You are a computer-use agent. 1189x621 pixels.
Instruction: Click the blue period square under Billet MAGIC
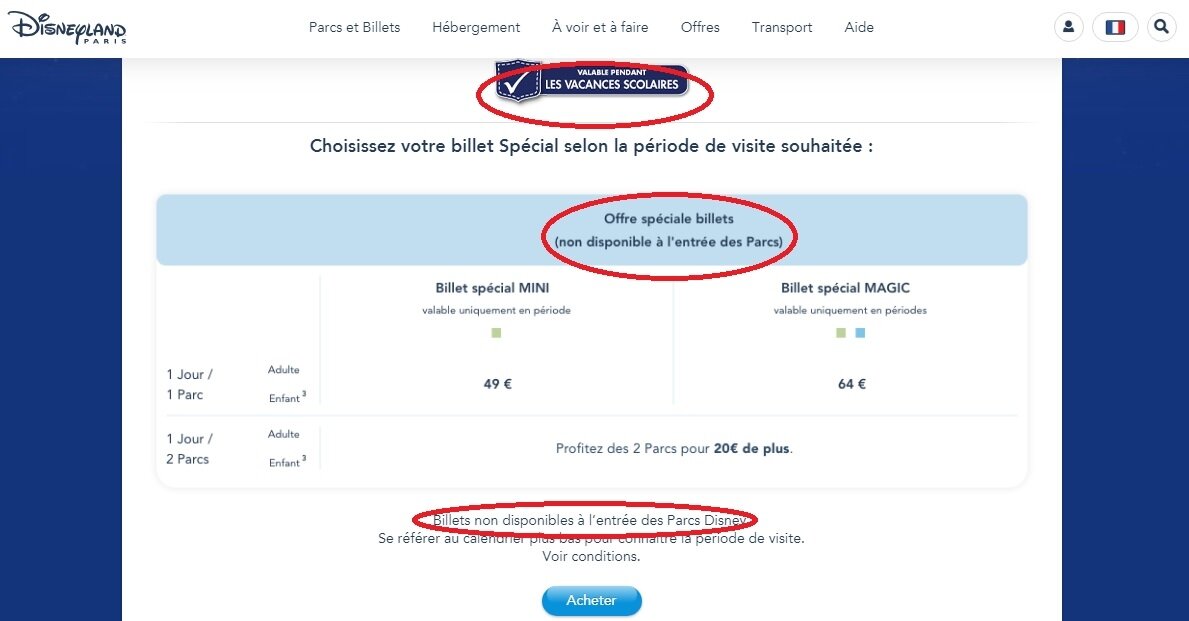coord(860,333)
